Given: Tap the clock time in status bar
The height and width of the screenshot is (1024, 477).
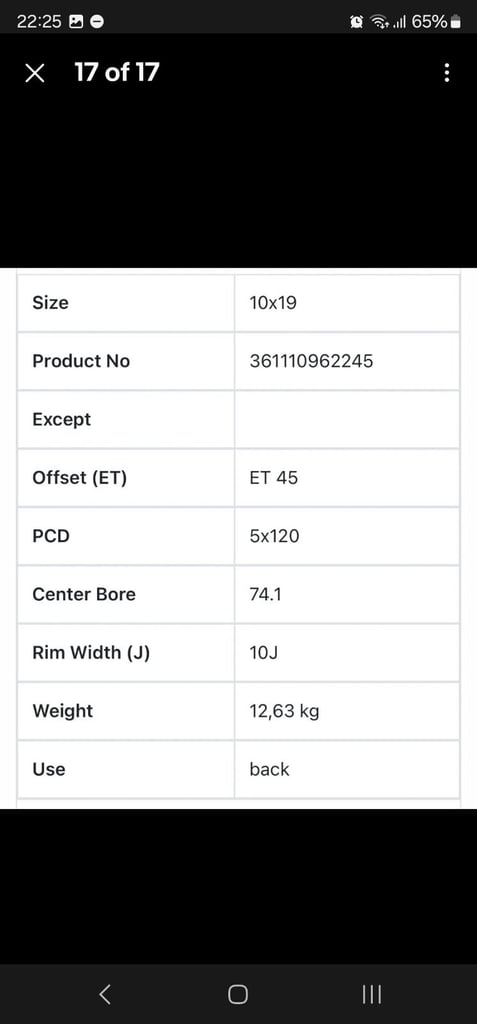Looking at the screenshot, I should point(39,22).
